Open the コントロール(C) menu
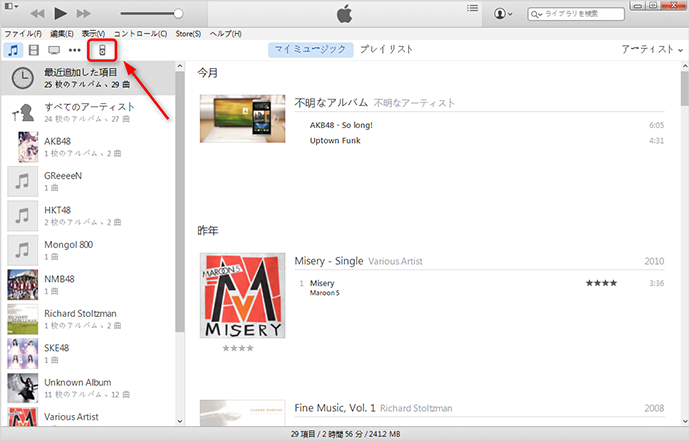 click(140, 34)
